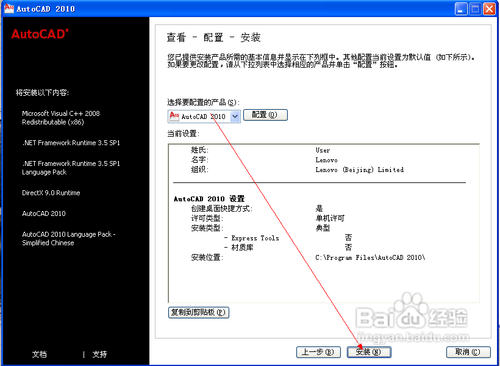The height and width of the screenshot is (366, 500).
Task: Select first '.NET Framework Runtime 3.5 SP1' entry
Action: coord(71,143)
